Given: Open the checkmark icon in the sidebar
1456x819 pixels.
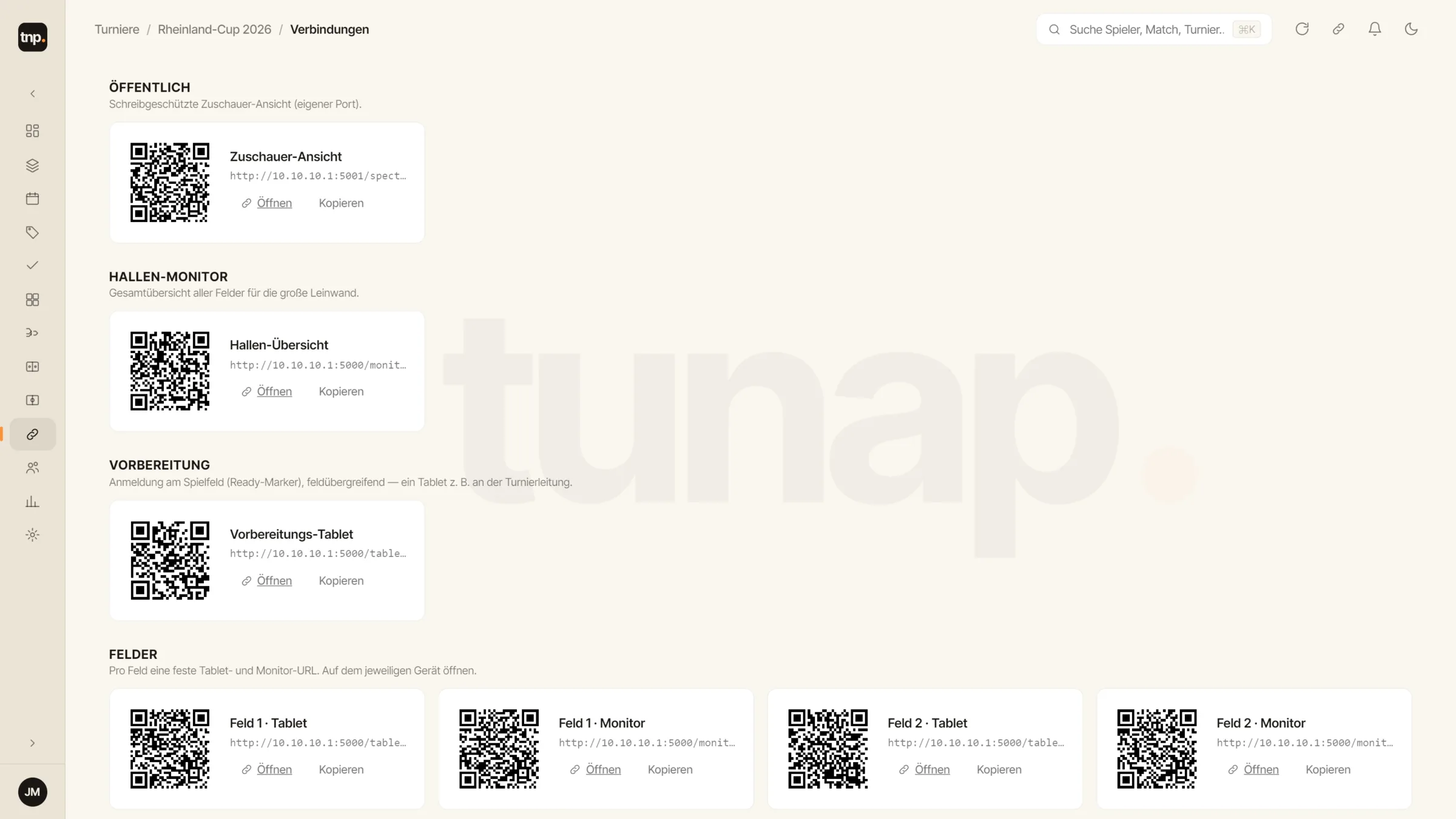Looking at the screenshot, I should [33, 266].
